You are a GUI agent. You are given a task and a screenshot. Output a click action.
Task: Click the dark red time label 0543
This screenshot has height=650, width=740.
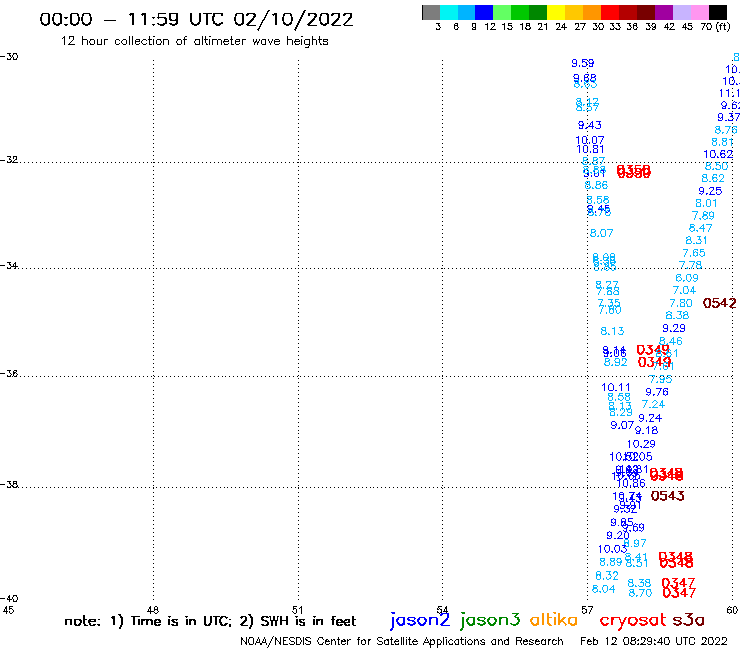point(667,496)
